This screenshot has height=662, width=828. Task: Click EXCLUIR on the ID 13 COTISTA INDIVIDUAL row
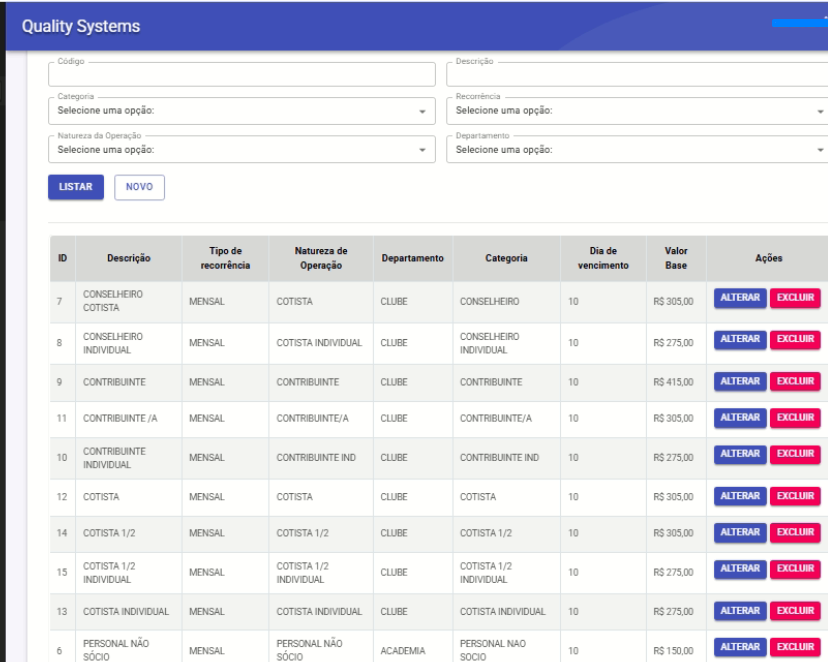pos(795,611)
